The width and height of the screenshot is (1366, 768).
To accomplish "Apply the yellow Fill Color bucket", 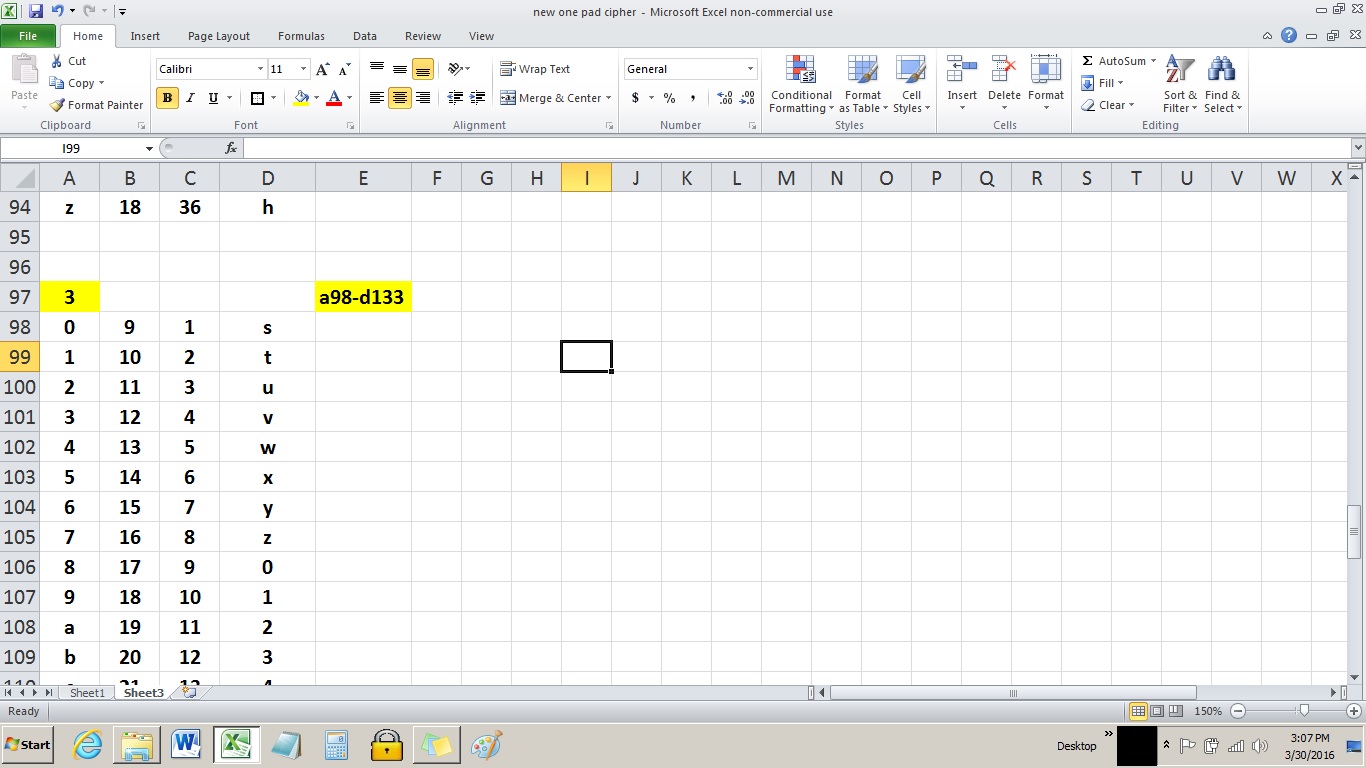I will (301, 98).
